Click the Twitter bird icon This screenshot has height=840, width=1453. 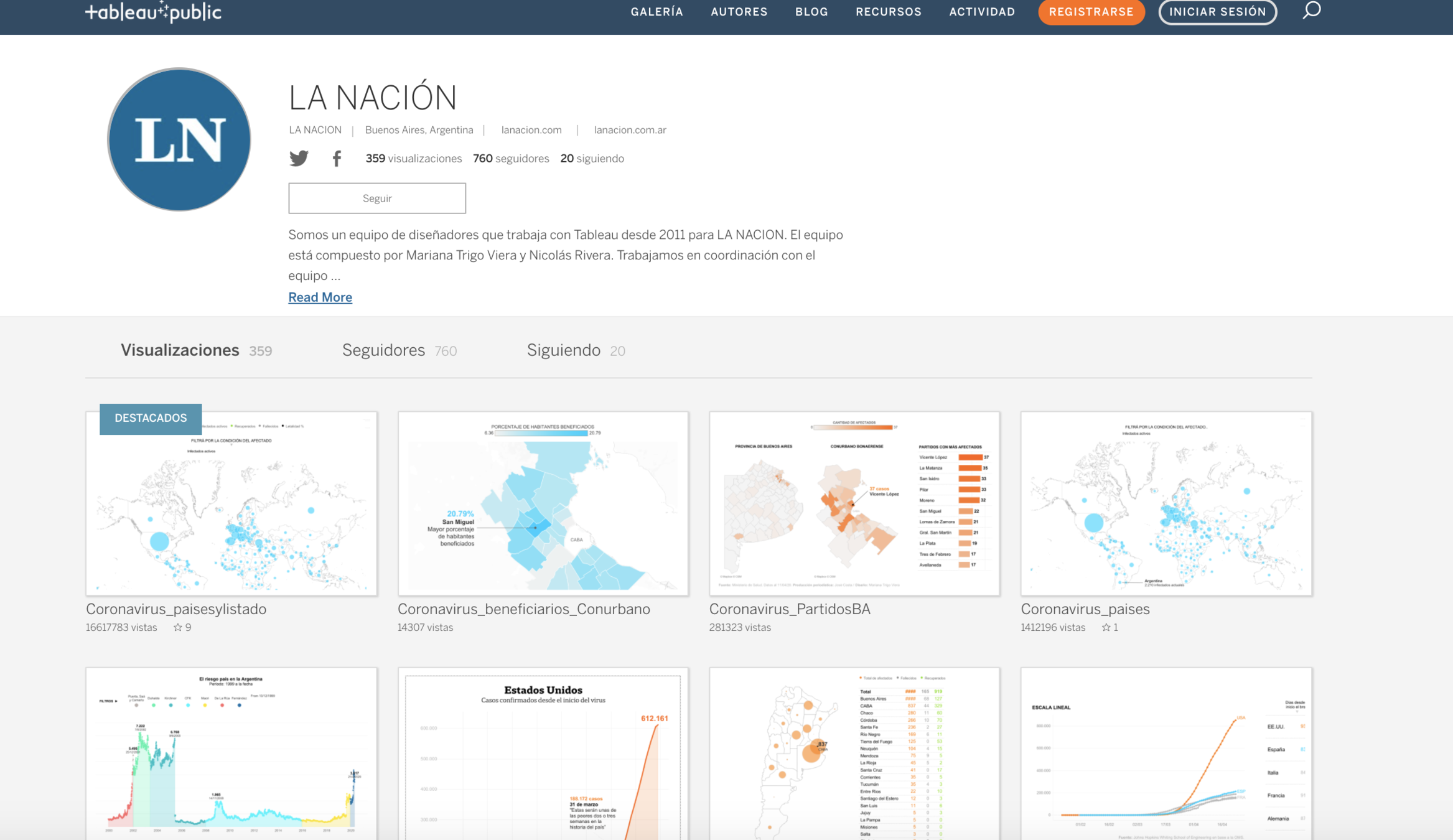pos(299,158)
